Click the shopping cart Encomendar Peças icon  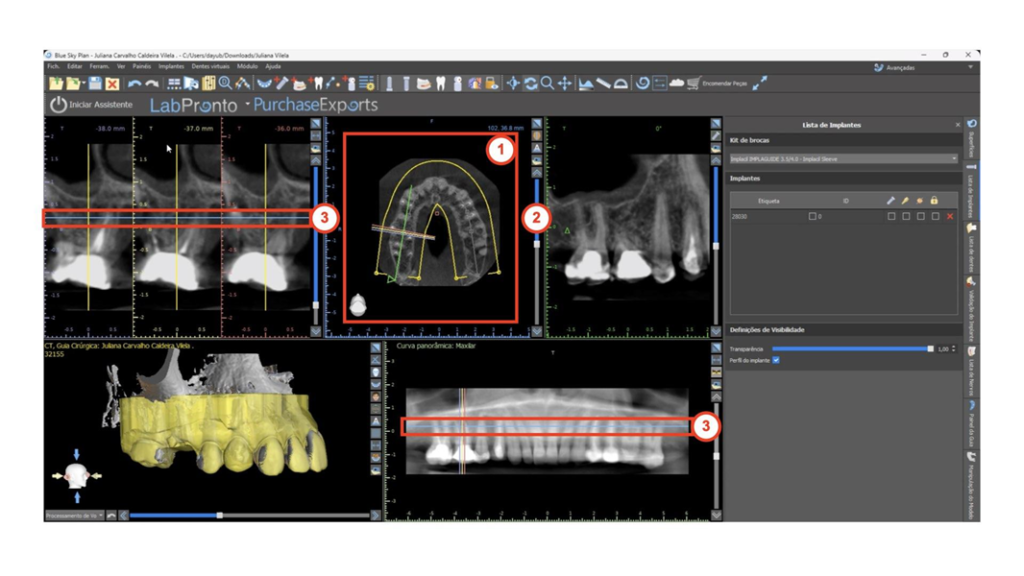[693, 85]
